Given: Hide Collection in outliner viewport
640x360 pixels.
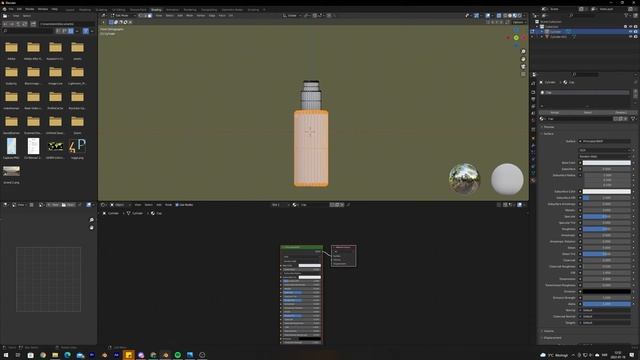Looking at the screenshot, I should coord(631,27).
